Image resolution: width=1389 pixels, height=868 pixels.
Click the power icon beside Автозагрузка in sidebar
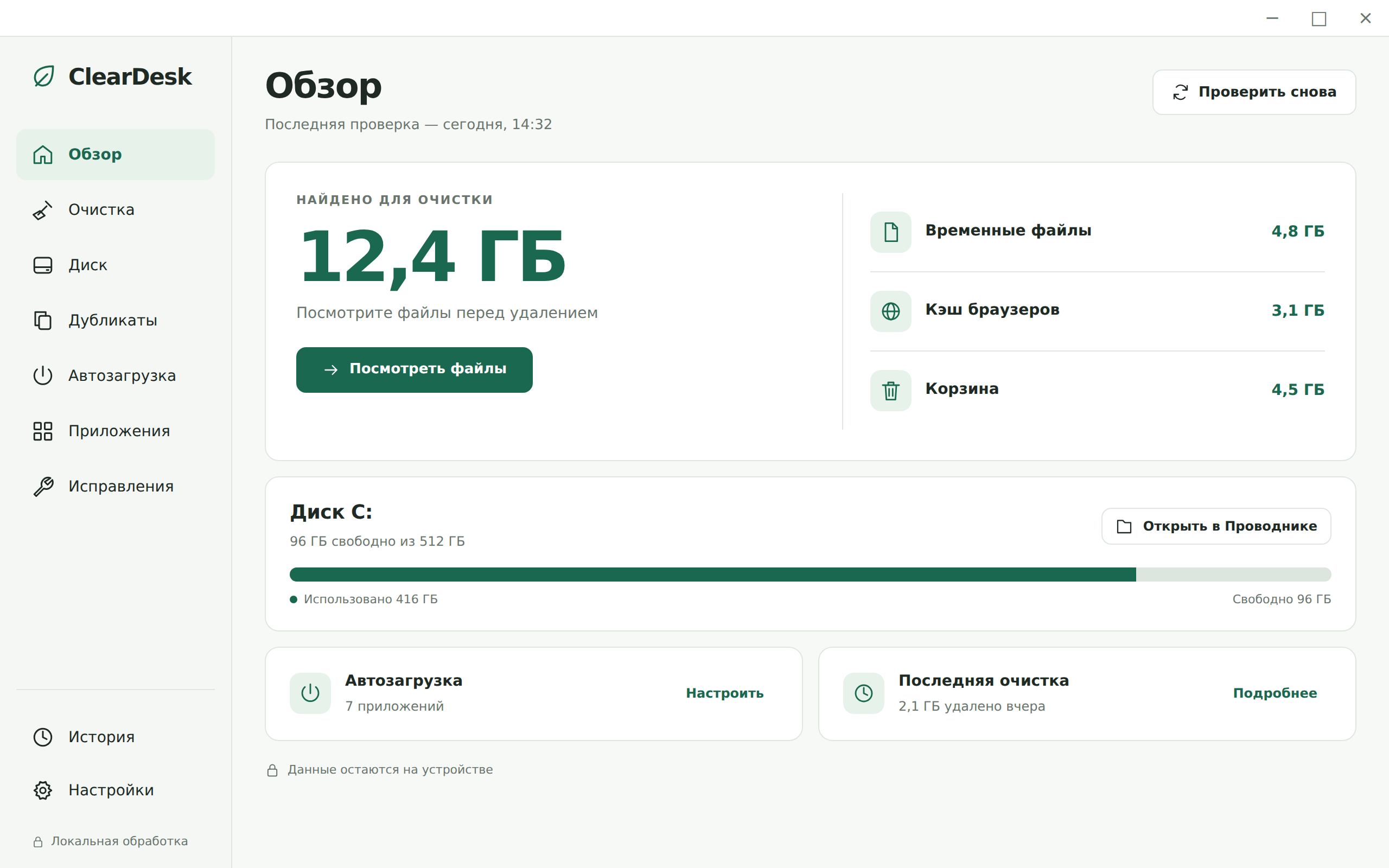coord(43,375)
